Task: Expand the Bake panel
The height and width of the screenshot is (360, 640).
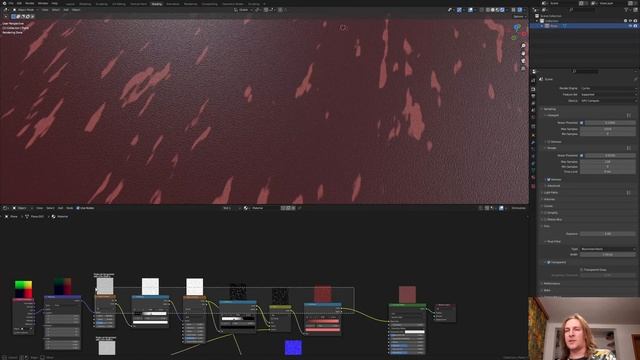Action: coord(547,291)
